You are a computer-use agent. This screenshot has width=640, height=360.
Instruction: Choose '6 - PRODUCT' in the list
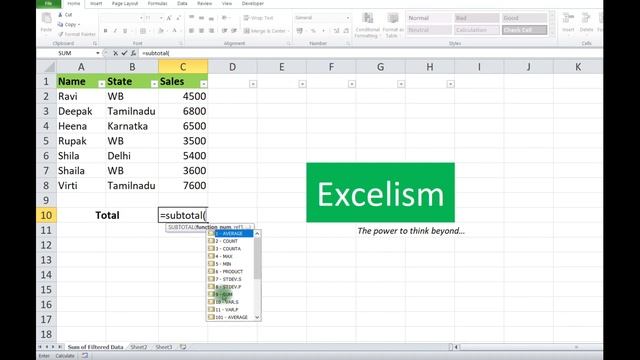[231, 271]
